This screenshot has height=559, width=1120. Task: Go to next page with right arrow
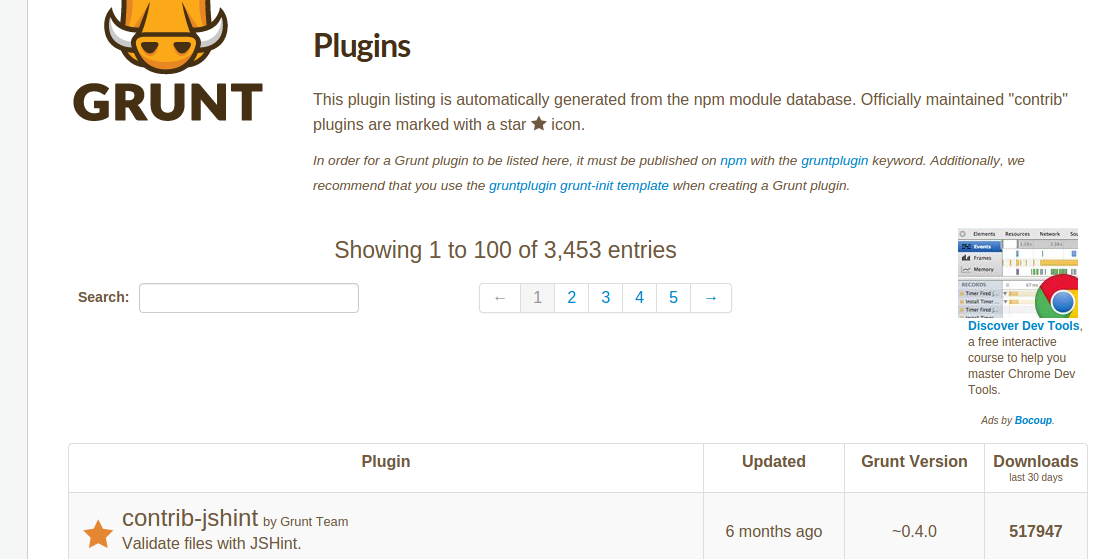coord(711,298)
